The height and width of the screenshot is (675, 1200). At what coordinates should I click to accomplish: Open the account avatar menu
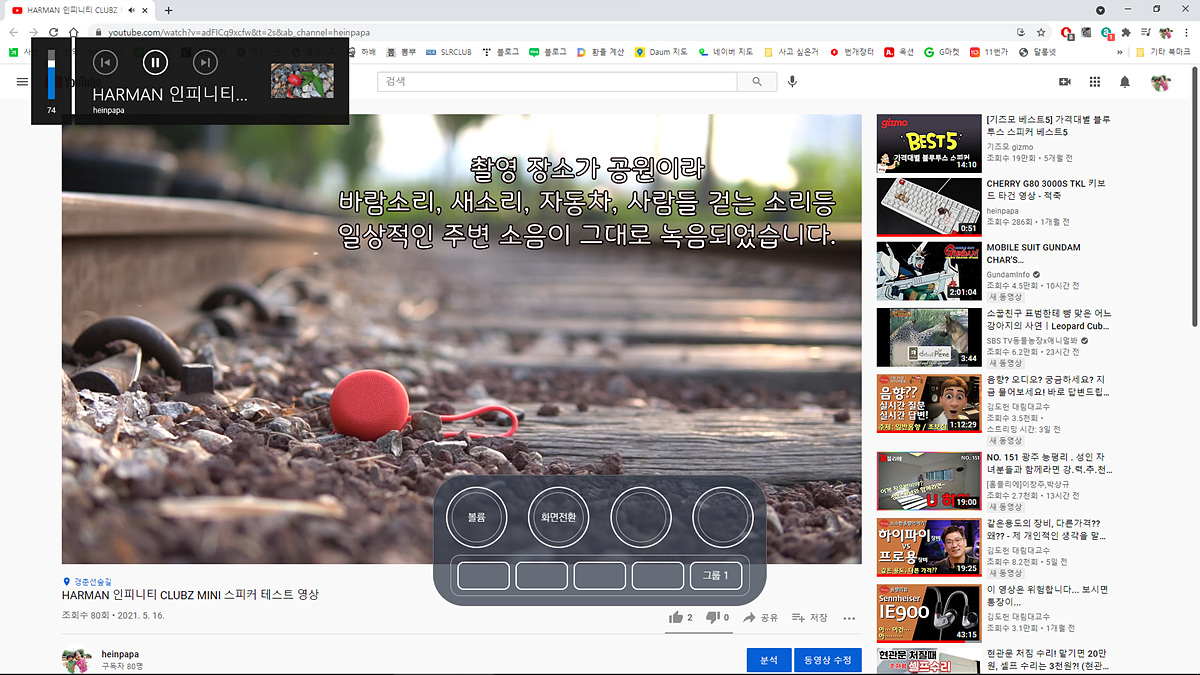click(x=1160, y=82)
